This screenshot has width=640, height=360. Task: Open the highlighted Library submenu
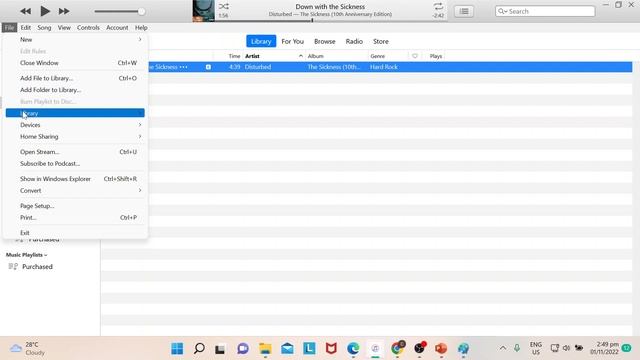coord(75,113)
